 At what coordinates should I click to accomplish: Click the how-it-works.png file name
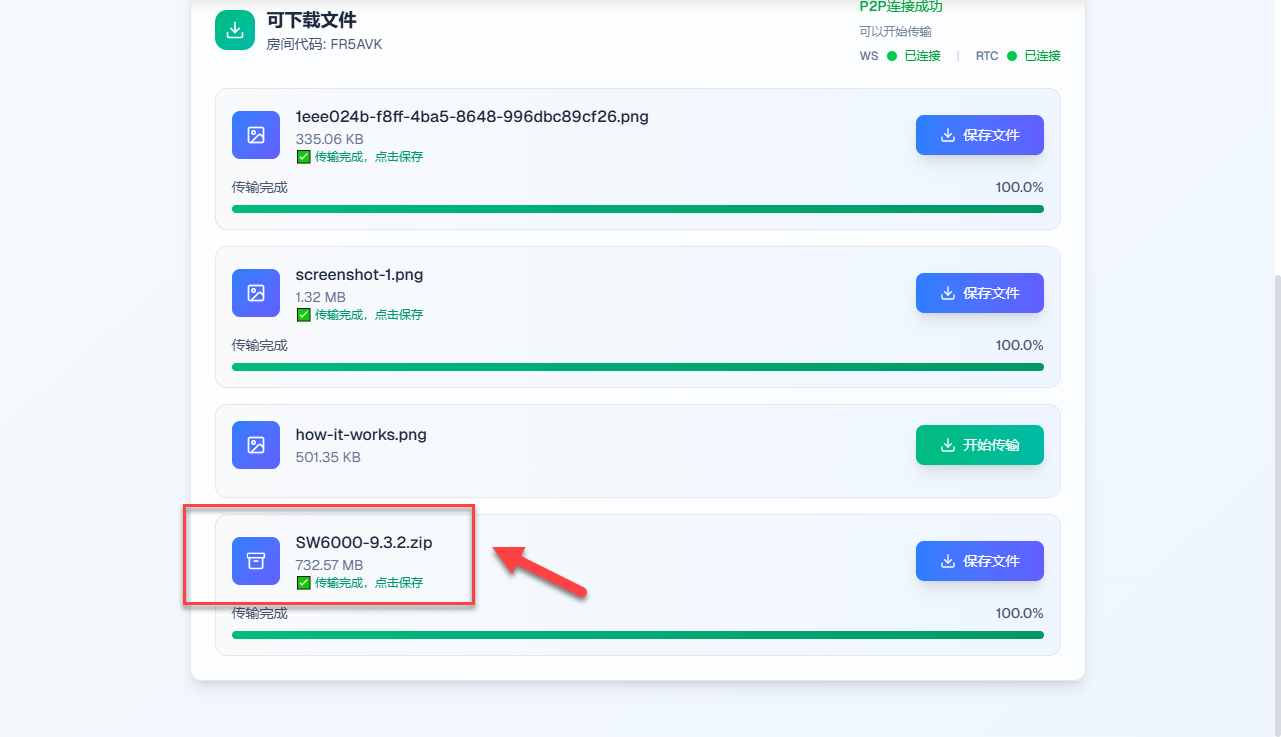361,435
